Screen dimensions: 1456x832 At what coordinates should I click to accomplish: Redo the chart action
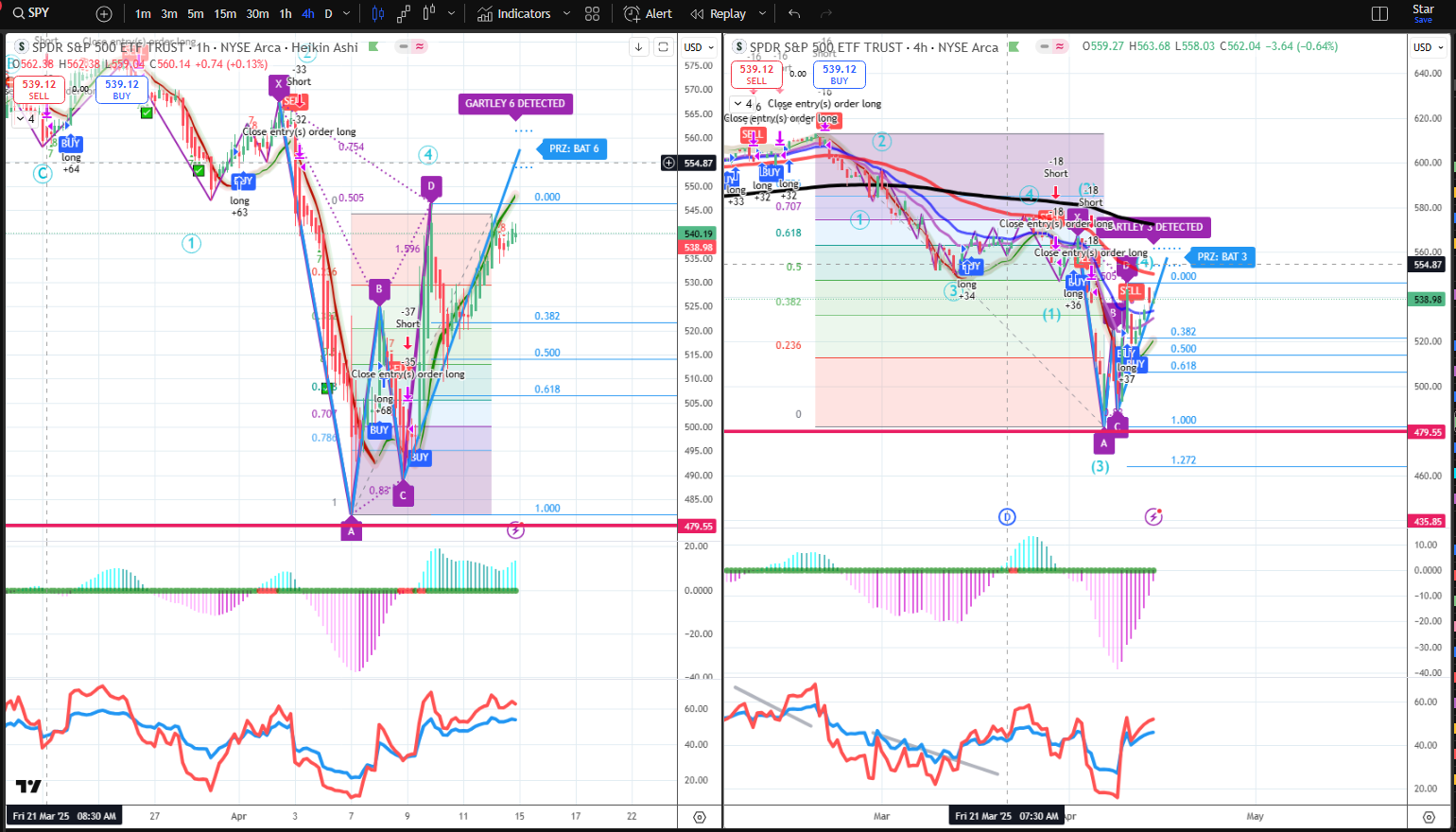(826, 13)
